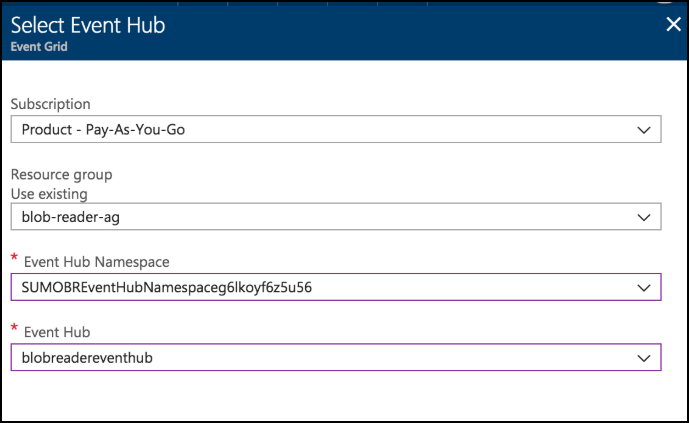689x423 pixels.
Task: Click the Resource group dropdown arrow
Action: click(x=642, y=216)
